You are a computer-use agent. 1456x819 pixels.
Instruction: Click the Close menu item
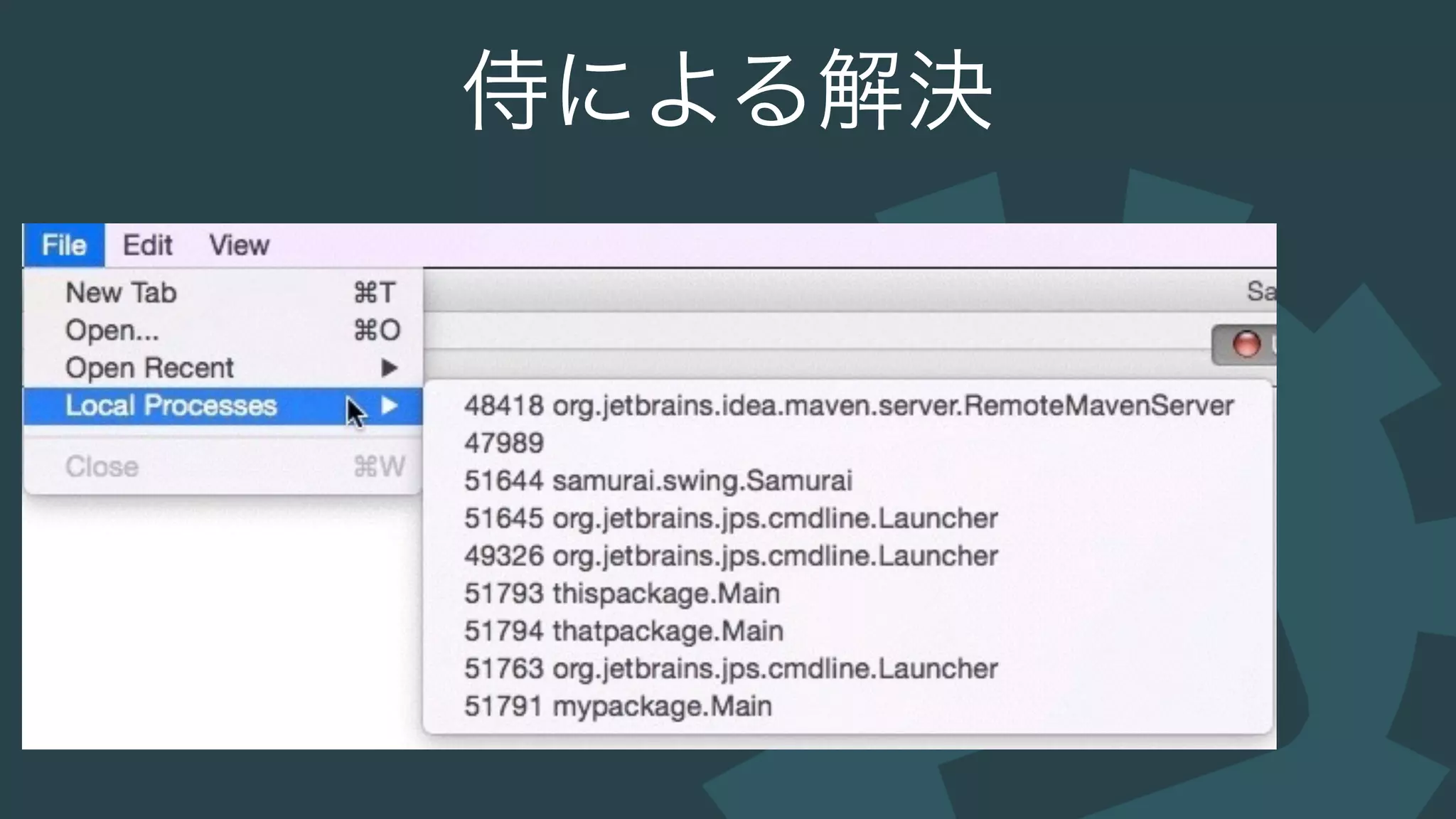pyautogui.click(x=102, y=467)
